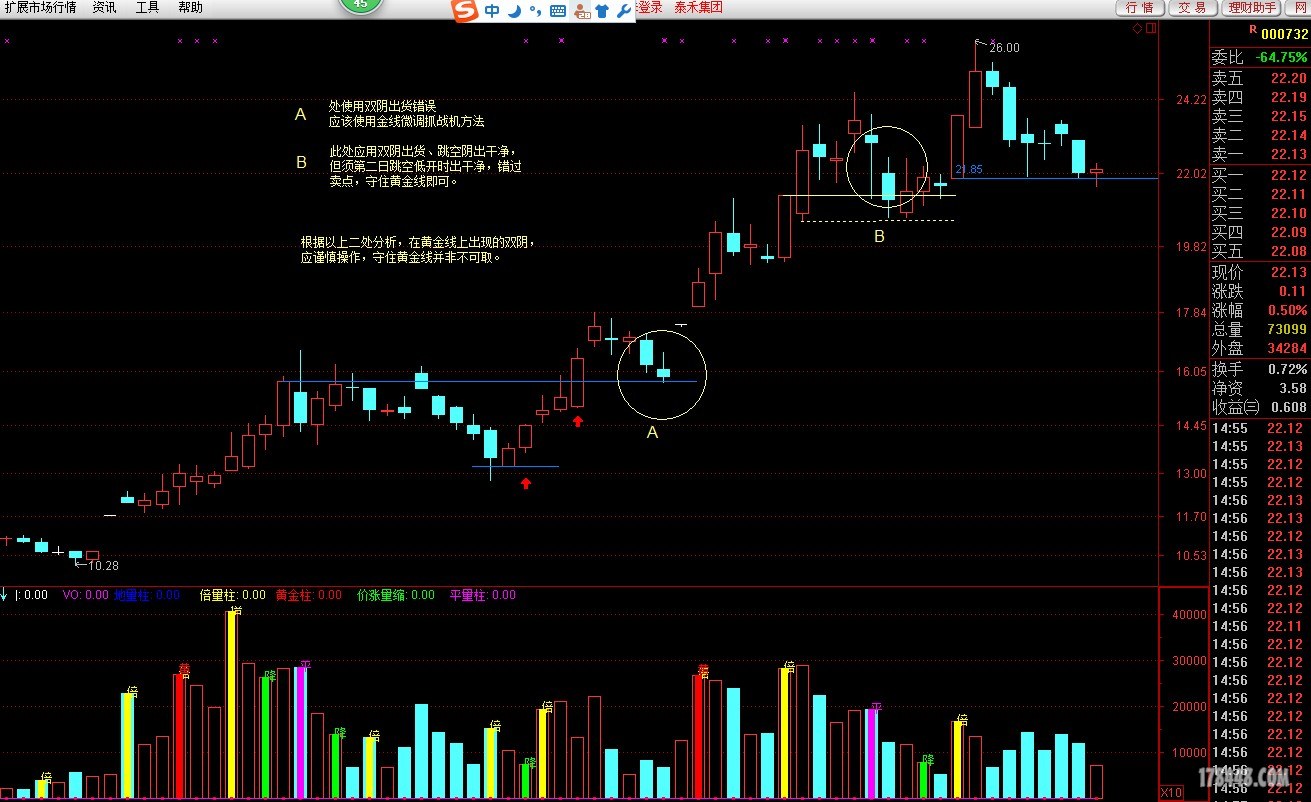
Task: Toggle the punctuation mode icon
Action: click(x=535, y=11)
